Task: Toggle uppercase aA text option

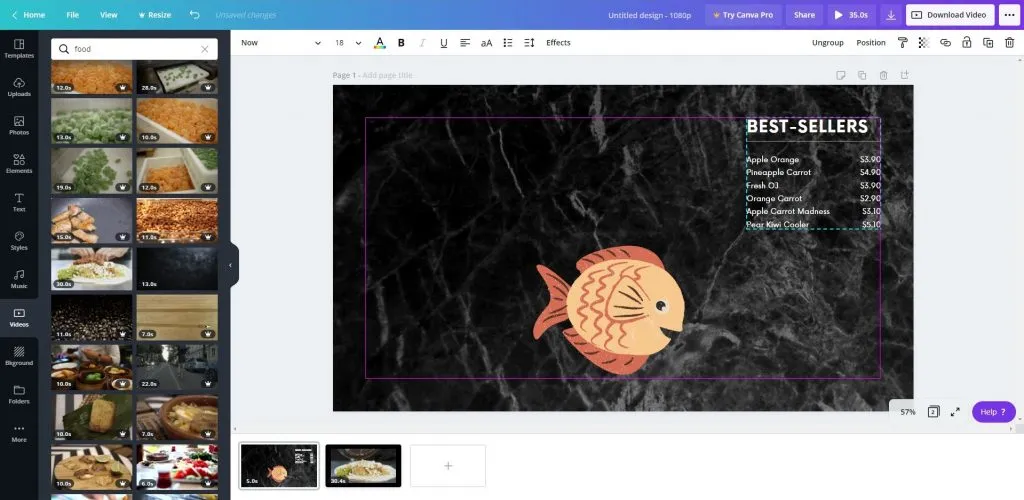Action: 487,42
